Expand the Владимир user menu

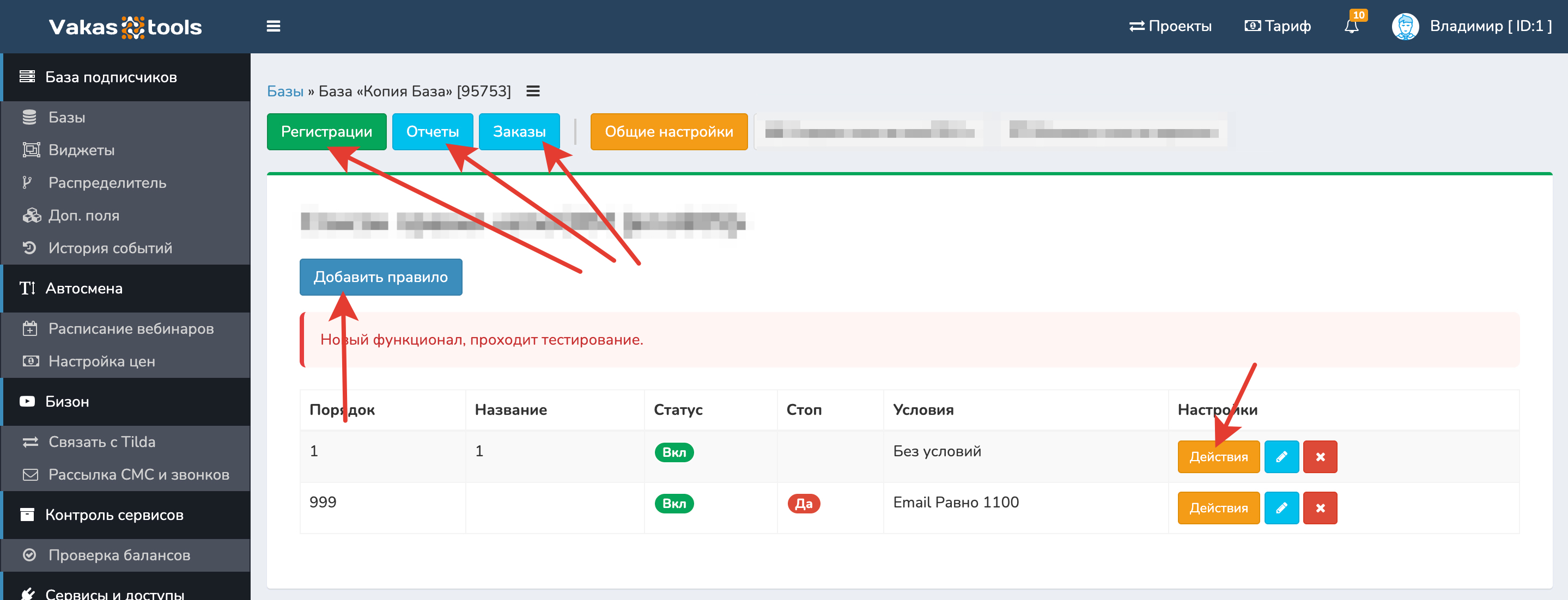pyautogui.click(x=1490, y=26)
